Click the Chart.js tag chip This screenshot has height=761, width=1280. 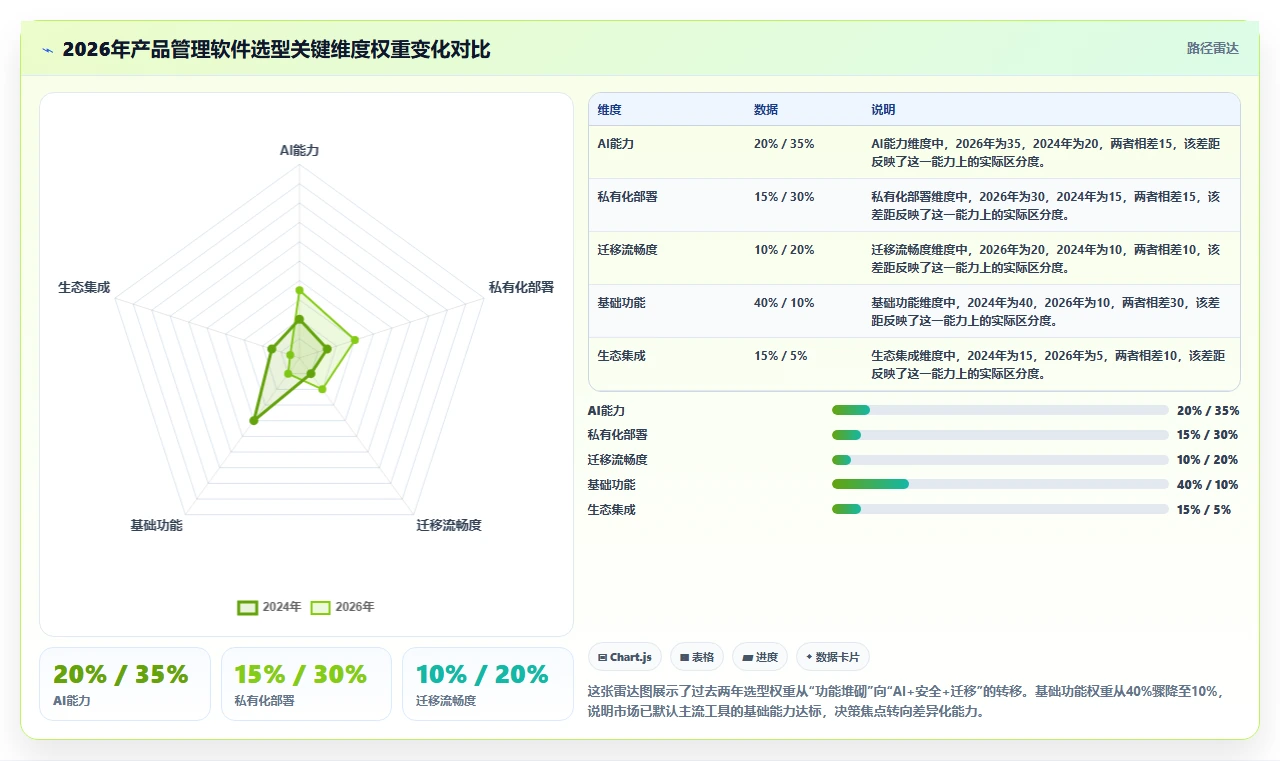(625, 657)
